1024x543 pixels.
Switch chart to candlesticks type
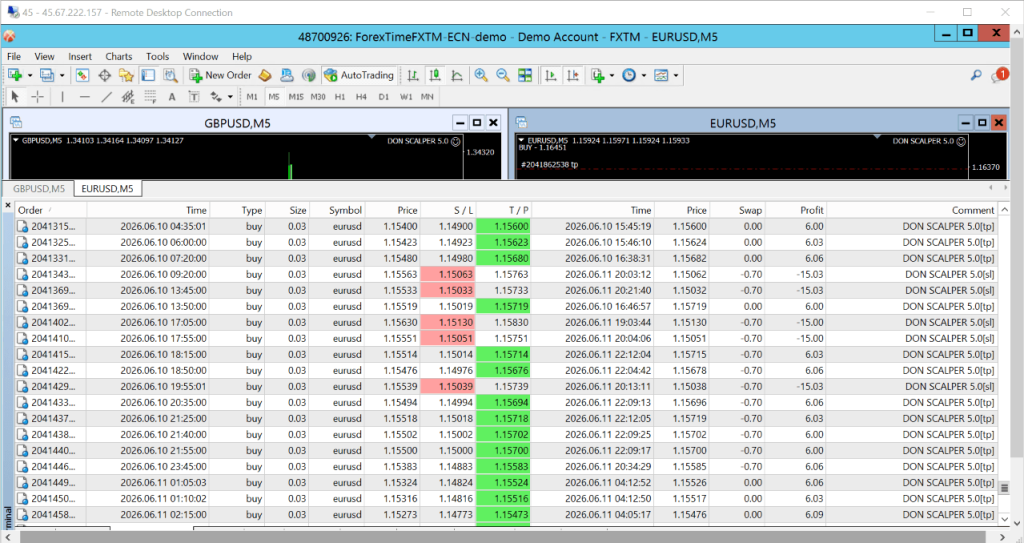coord(435,75)
